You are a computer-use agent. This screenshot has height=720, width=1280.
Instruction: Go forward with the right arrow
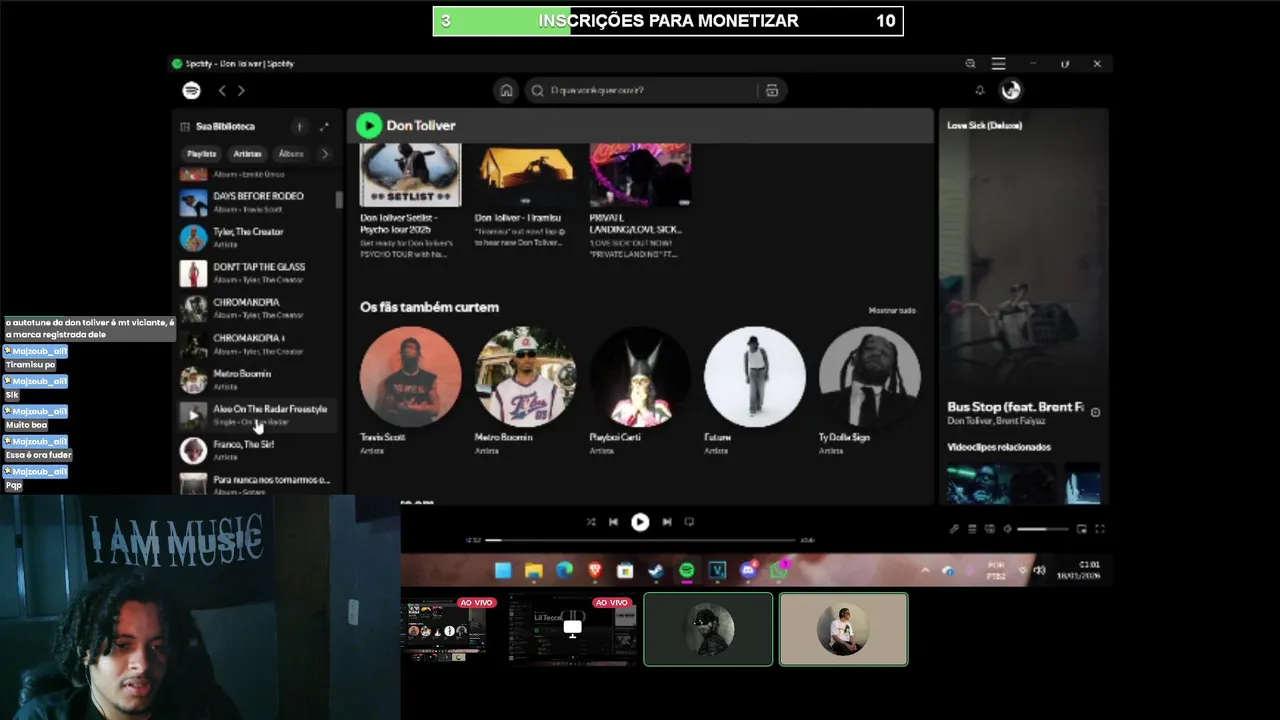(241, 90)
